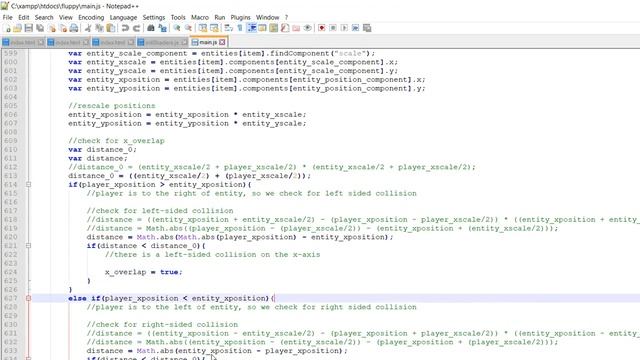The height and width of the screenshot is (360, 640).
Task: Click the '//rescale positions' comment
Action: 112,106
